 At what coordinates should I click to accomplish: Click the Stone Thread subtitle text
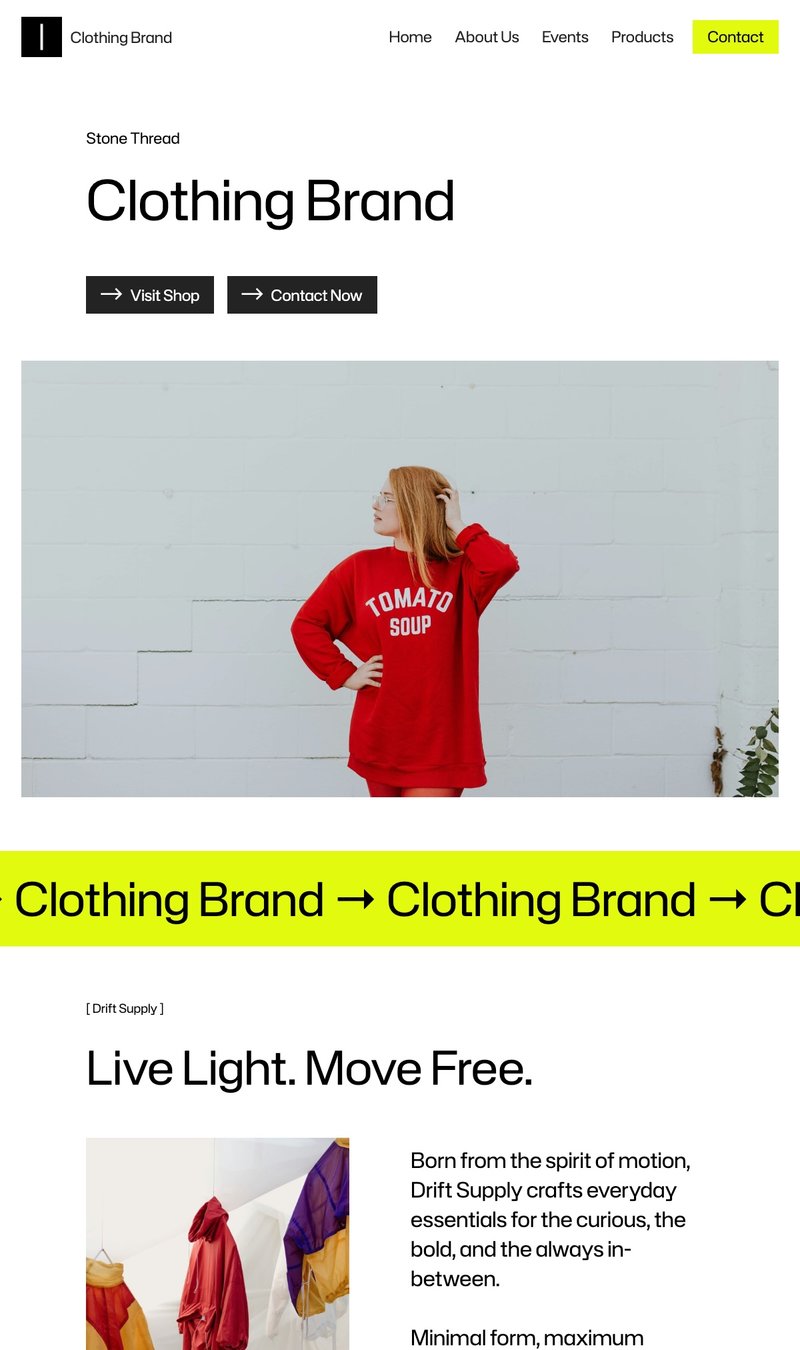pos(133,138)
